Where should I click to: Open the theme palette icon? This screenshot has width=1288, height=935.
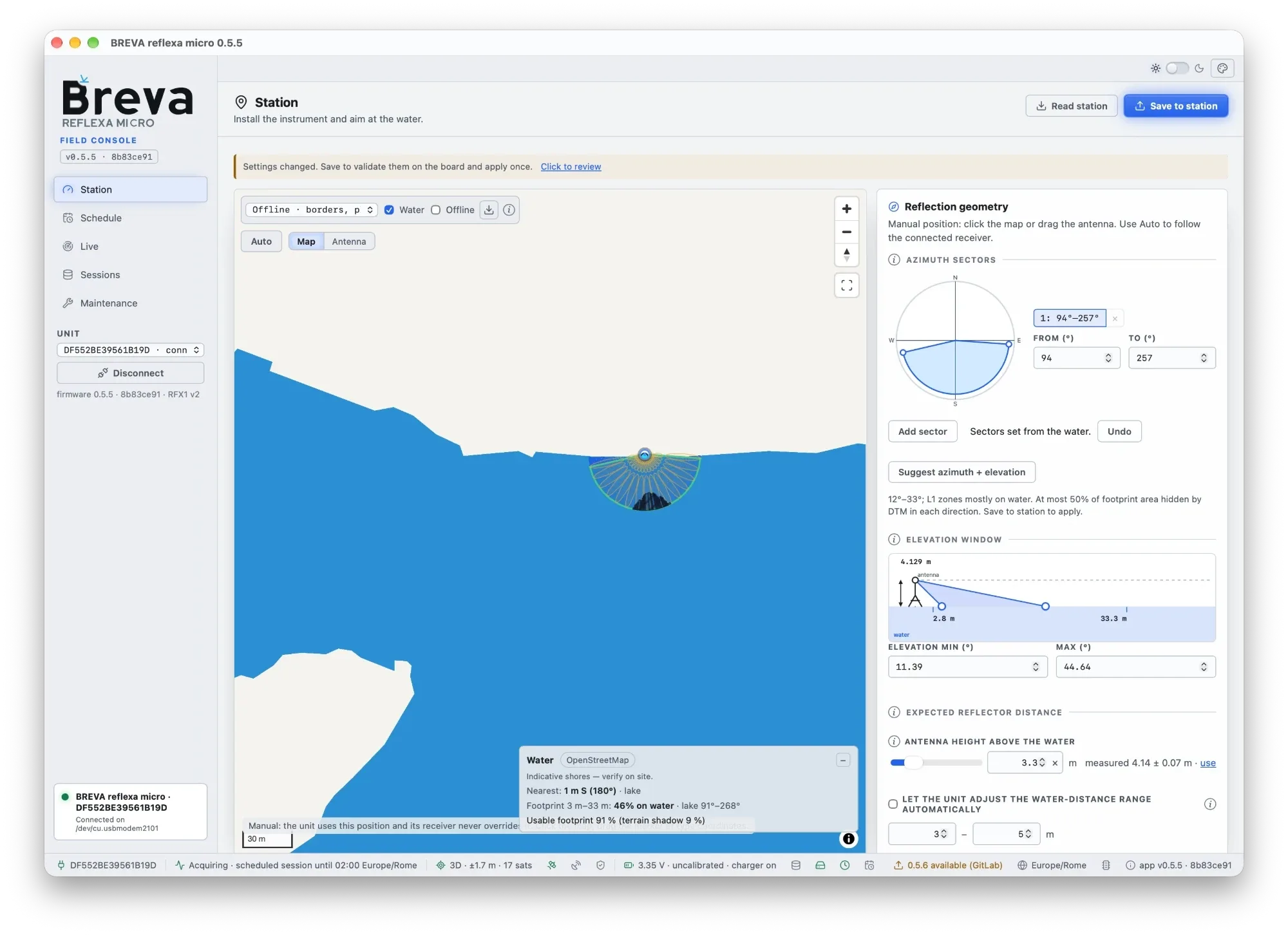click(1222, 68)
